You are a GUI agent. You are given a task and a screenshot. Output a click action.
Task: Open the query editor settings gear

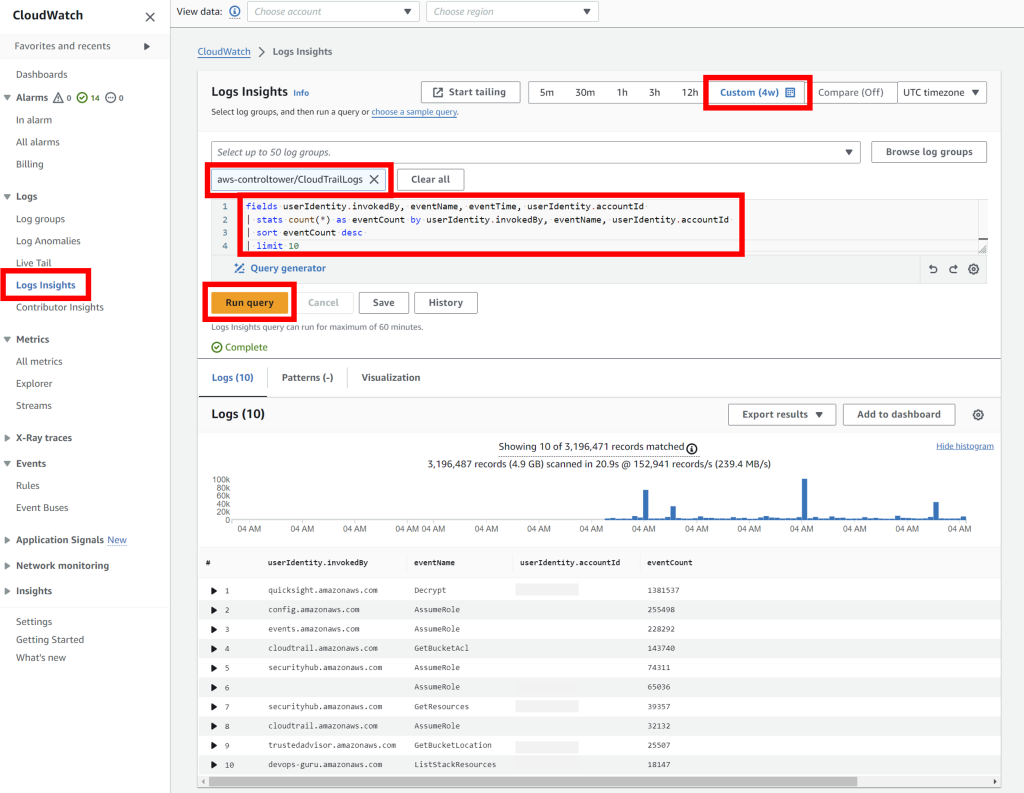pos(973,269)
